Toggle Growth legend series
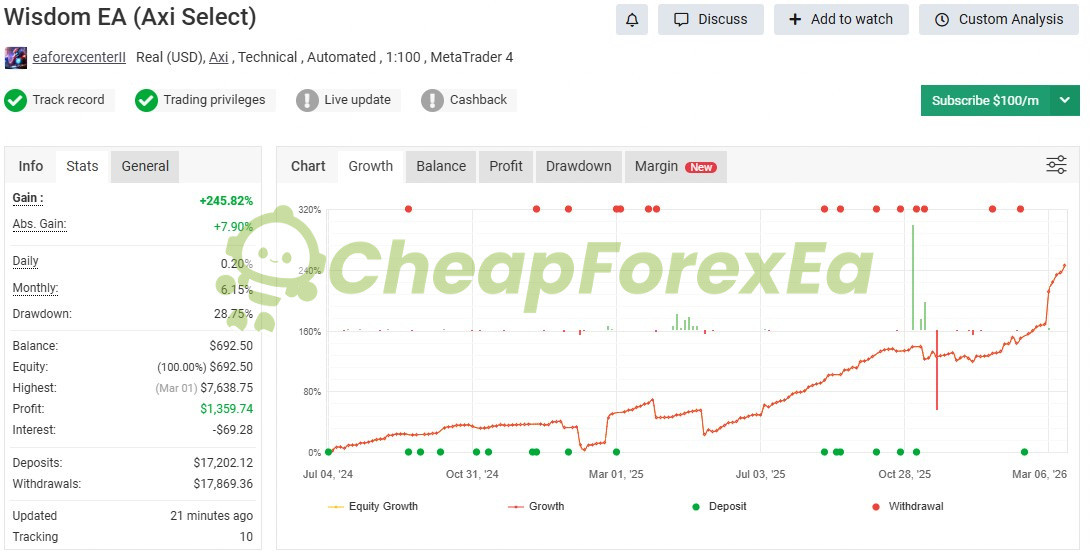The height and width of the screenshot is (551, 1089). pos(535,507)
